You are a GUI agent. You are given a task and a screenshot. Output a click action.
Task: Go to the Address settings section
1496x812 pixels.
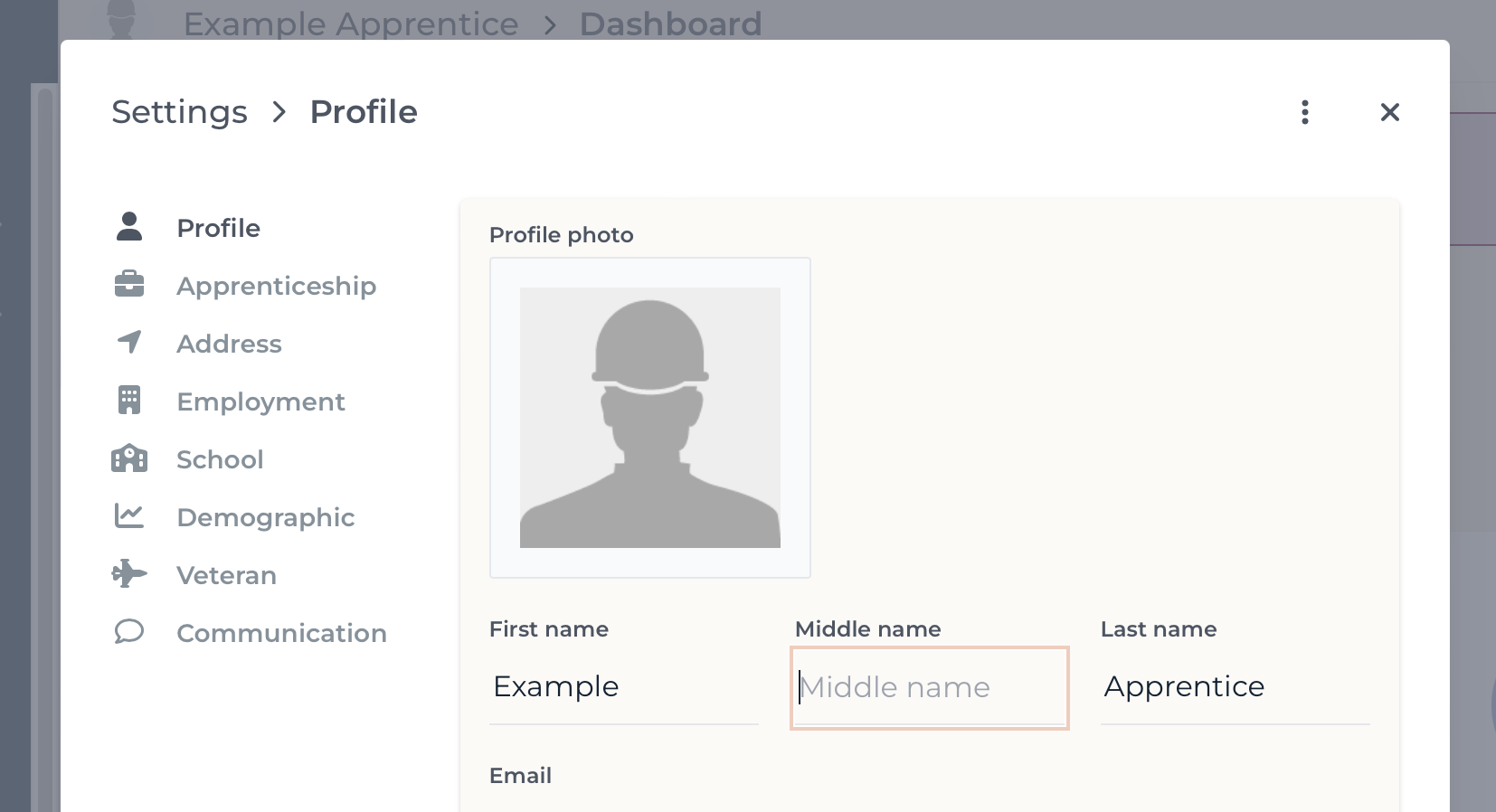(230, 344)
